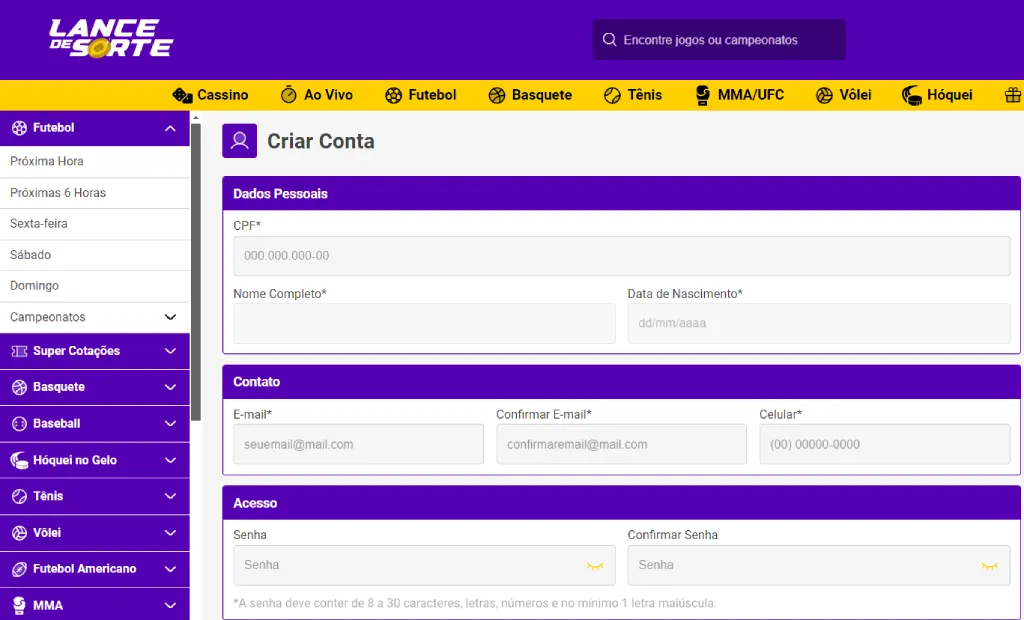Click the Ao Vivo icon
This screenshot has width=1024, height=620.
coord(291,95)
